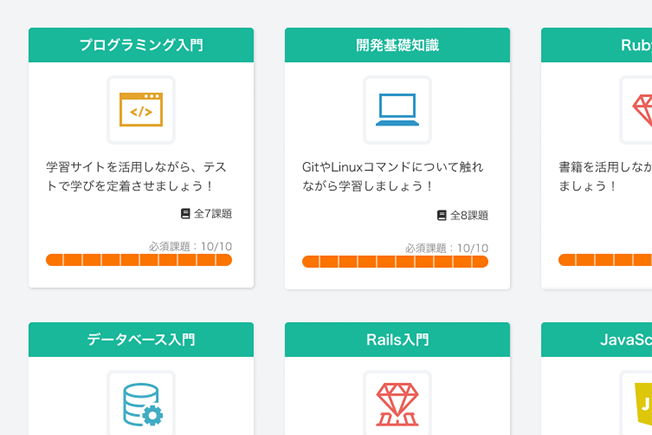Click the 開発基礎知識 orange progress bar
The height and width of the screenshot is (435, 652).
coord(395,262)
